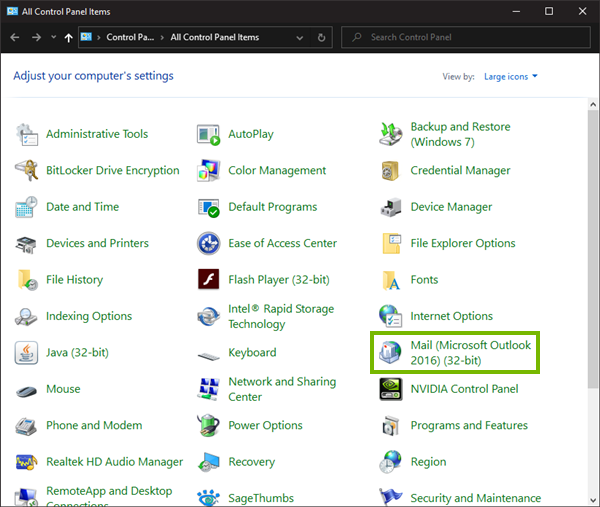Open the Credential Manager link
The image size is (600, 507).
click(460, 170)
